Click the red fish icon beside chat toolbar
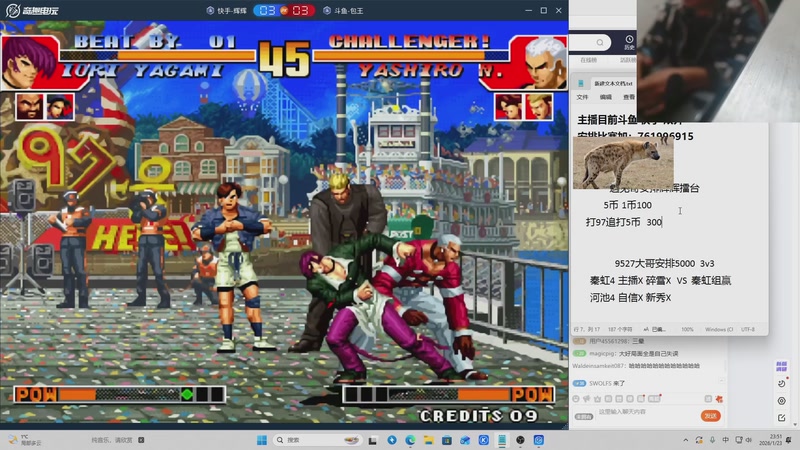This screenshot has width=800, height=450. click(x=719, y=399)
